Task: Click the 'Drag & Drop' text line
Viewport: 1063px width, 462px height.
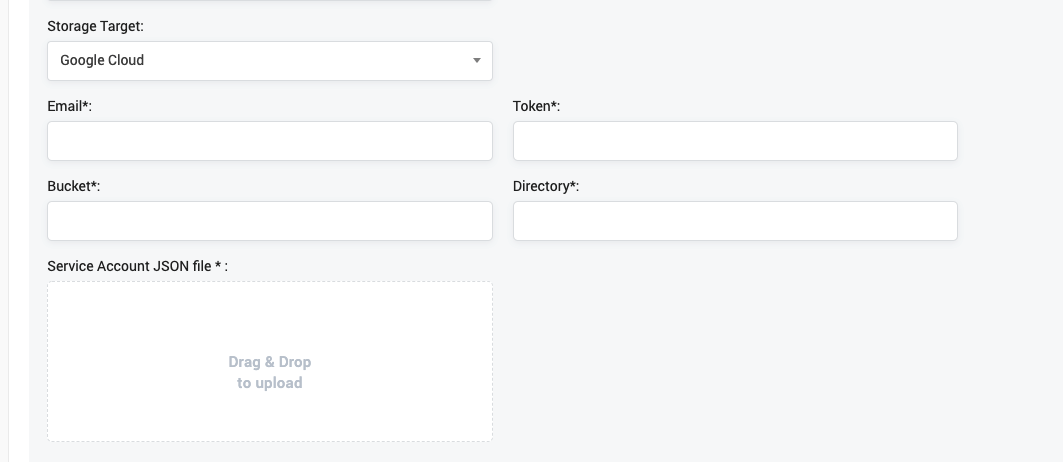Action: click(270, 362)
